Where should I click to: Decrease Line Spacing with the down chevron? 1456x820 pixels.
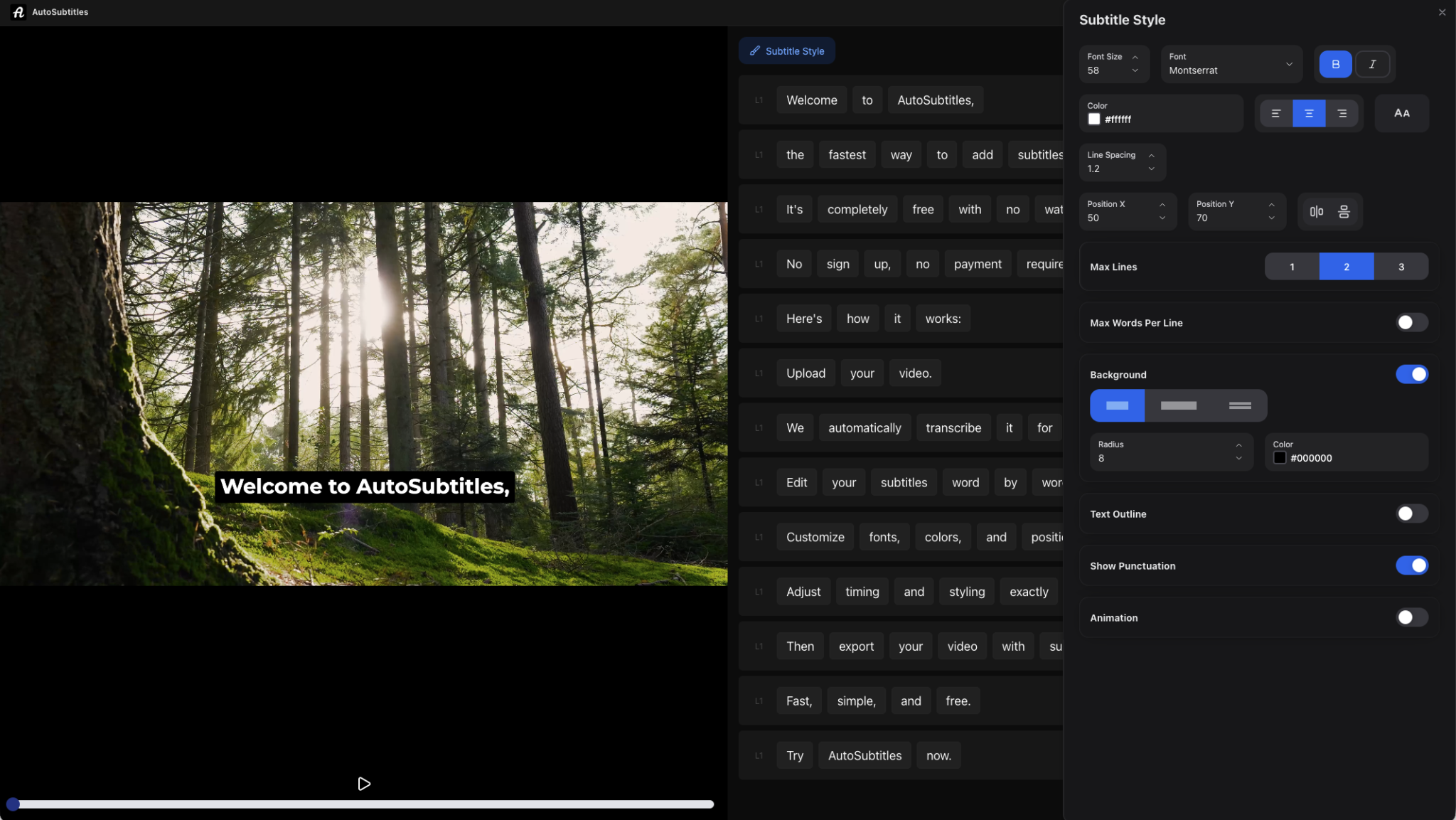1150,169
